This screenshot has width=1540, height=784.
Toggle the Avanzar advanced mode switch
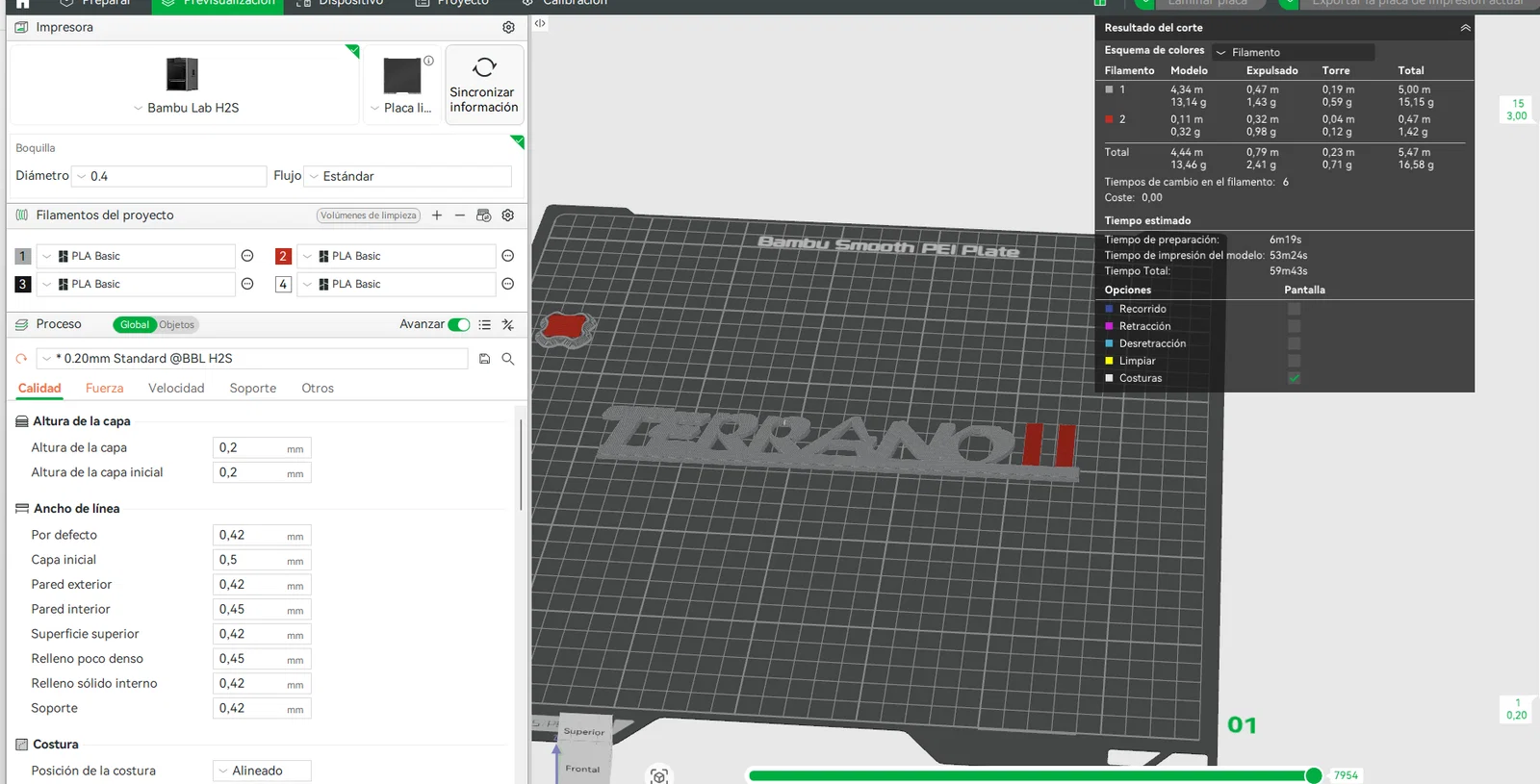point(459,325)
